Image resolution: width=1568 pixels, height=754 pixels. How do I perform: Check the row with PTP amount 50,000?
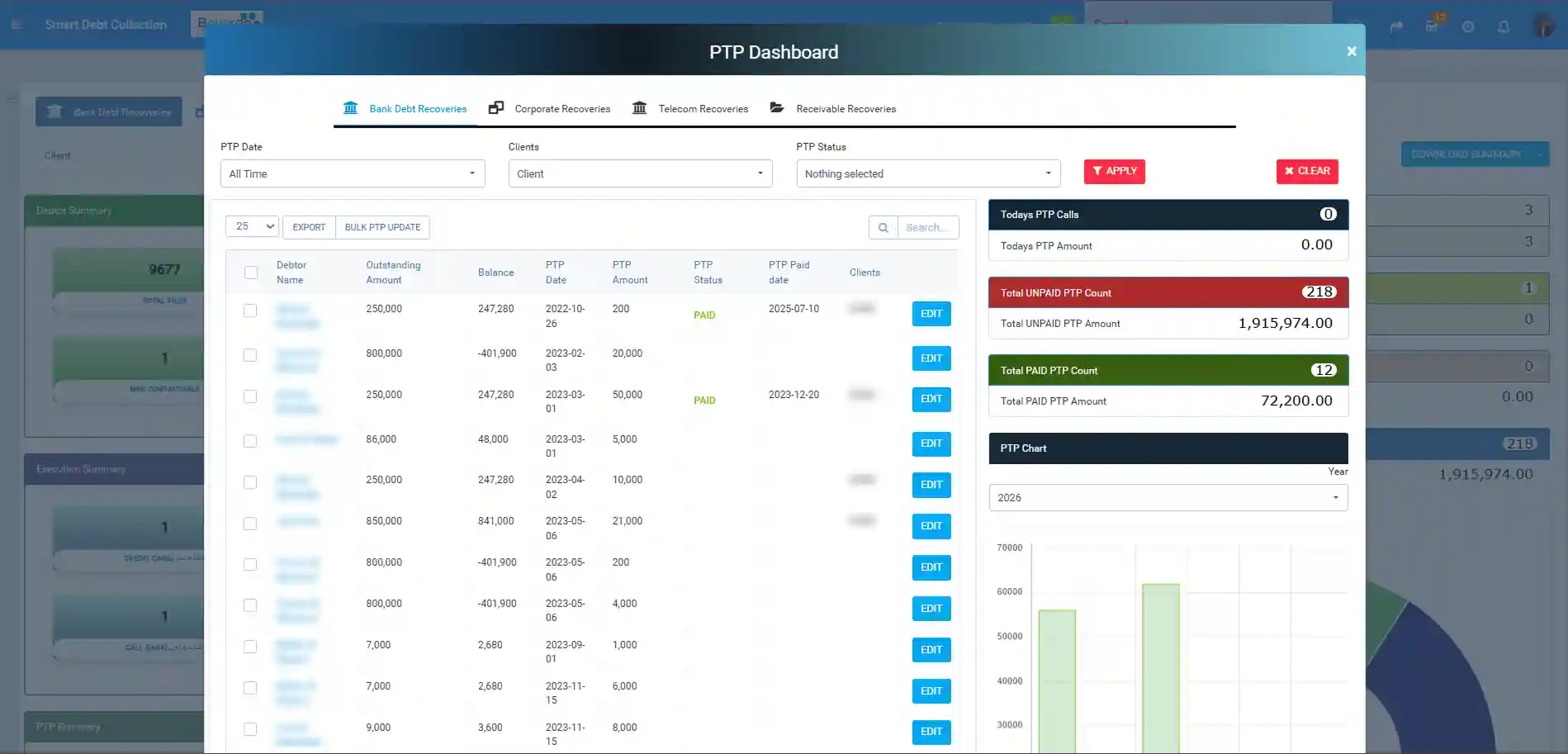tap(250, 396)
